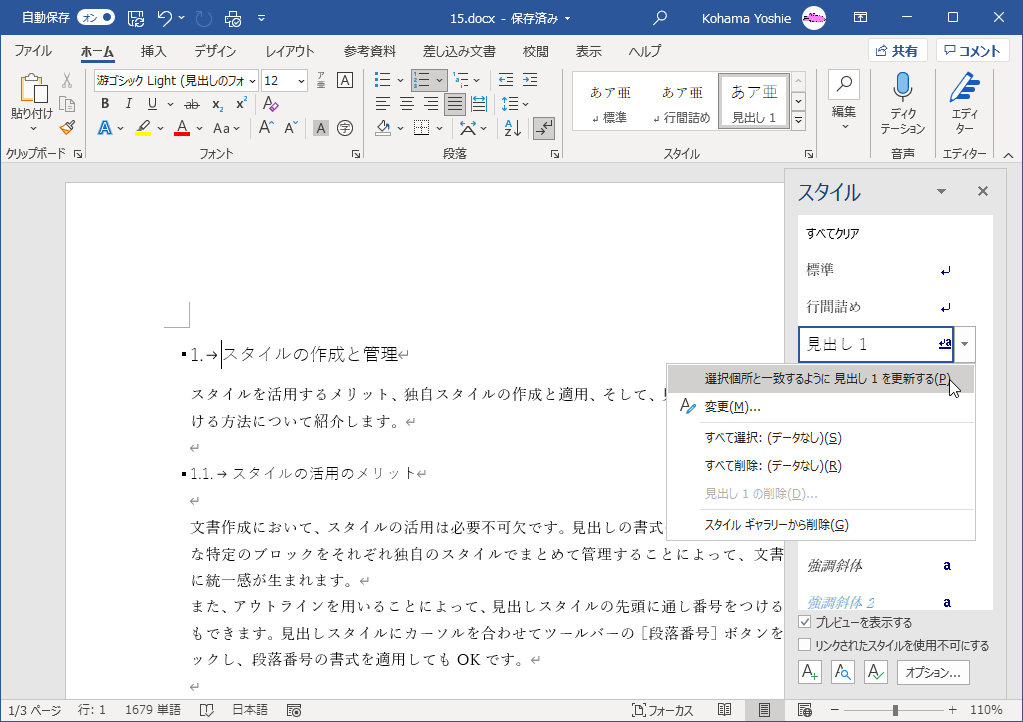Image resolution: width=1023 pixels, height=722 pixels.
Task: Click the Bold formatting icon
Action: point(105,104)
